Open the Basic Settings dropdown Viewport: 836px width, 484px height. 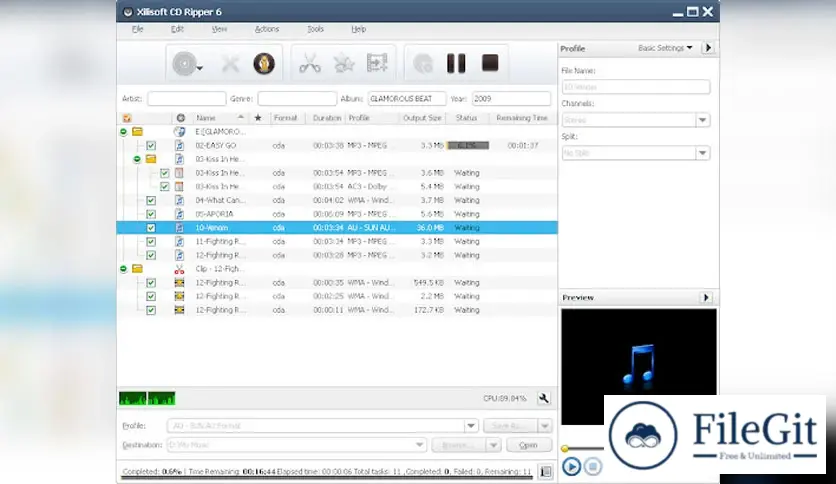pos(665,48)
